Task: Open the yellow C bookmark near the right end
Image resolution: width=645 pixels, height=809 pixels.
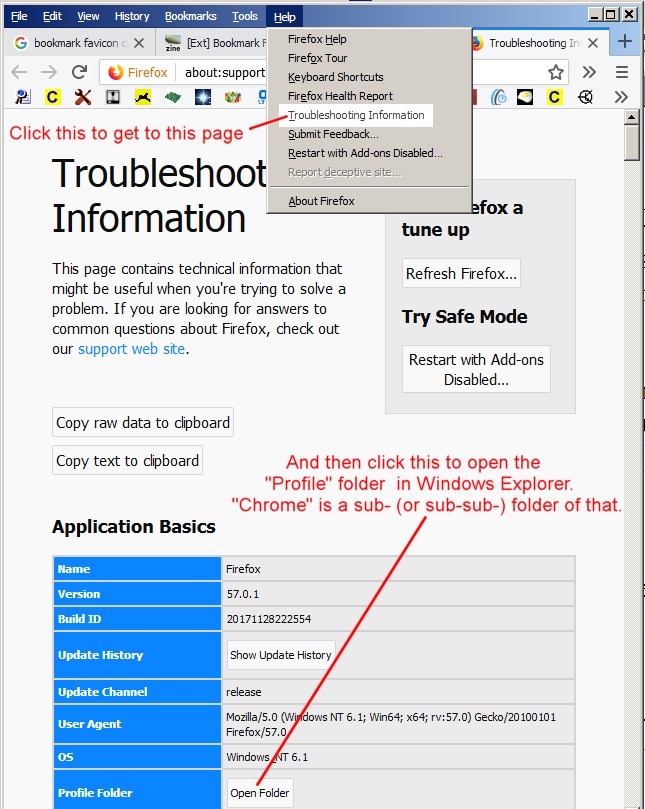Action: coord(554,97)
